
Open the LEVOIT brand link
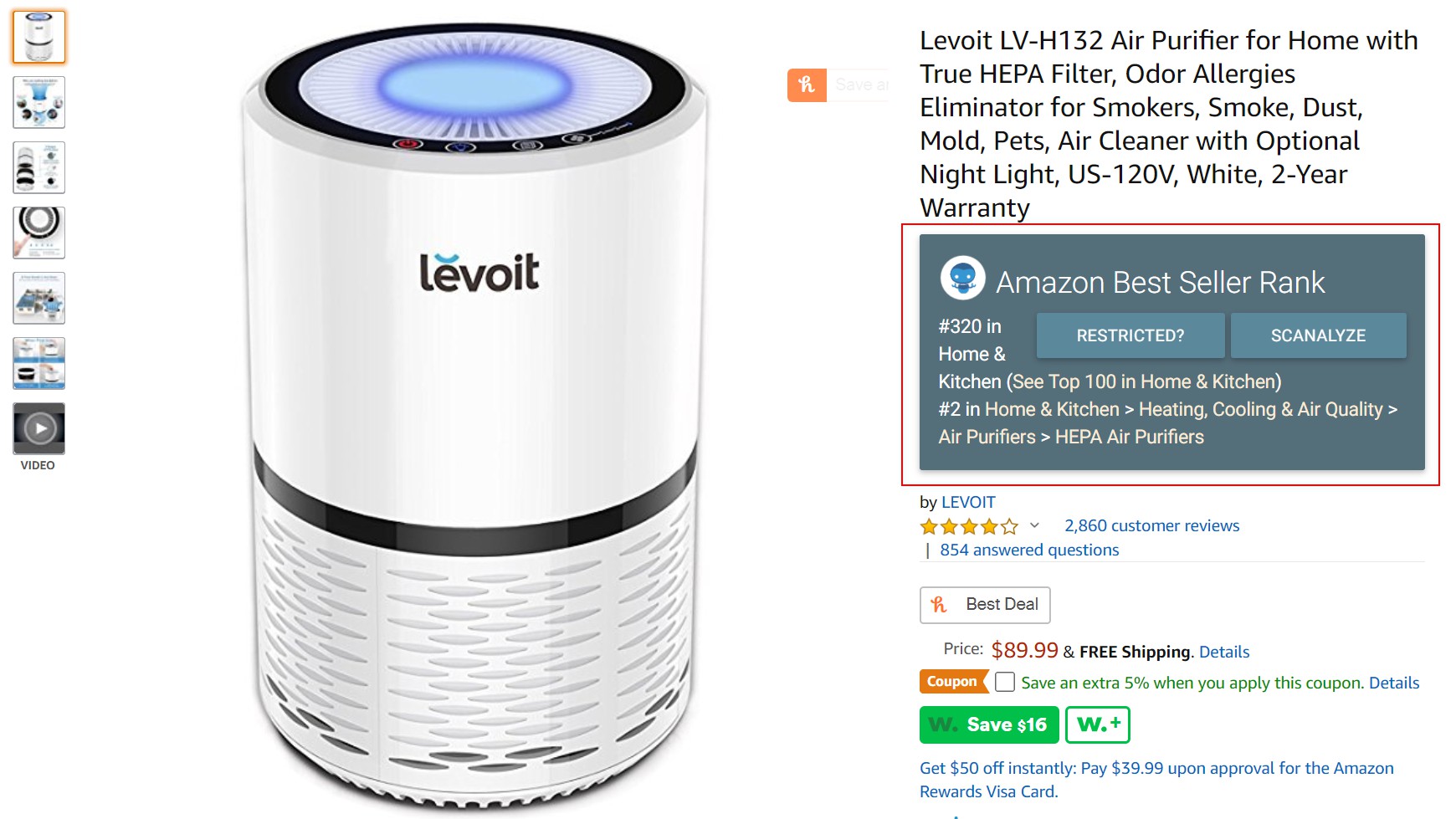[968, 502]
